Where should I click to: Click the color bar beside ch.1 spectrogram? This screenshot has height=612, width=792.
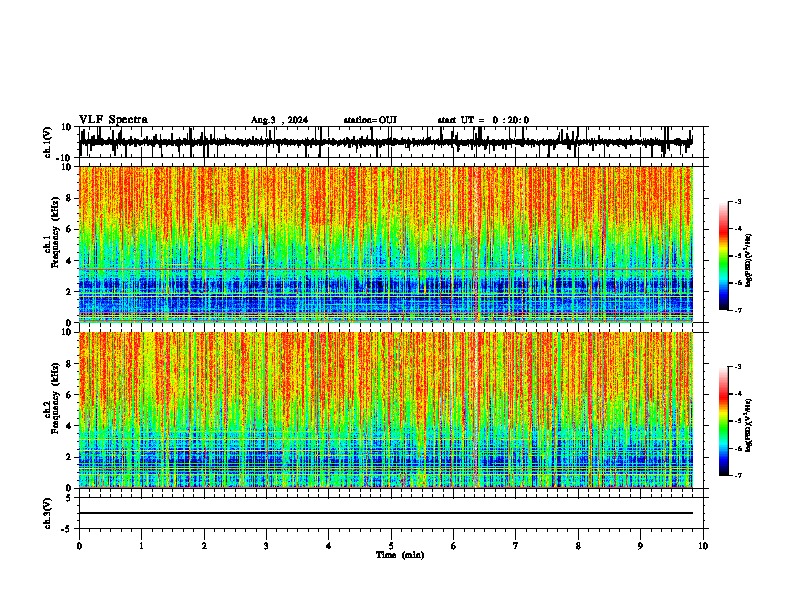pyautogui.click(x=723, y=256)
